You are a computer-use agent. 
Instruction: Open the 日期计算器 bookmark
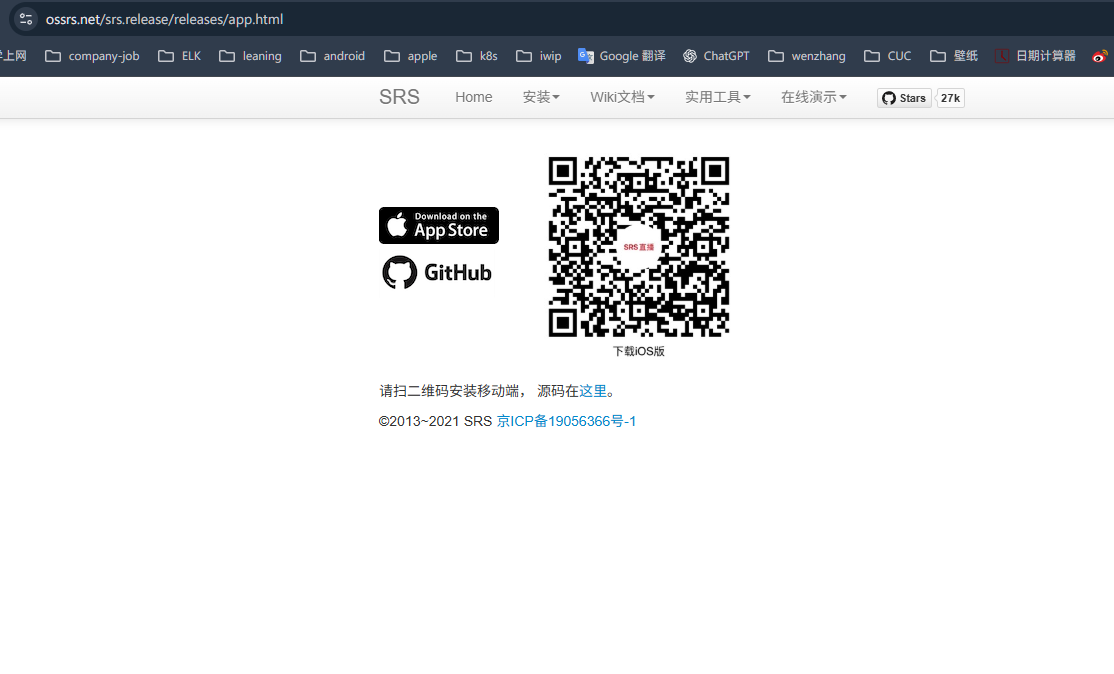[1034, 56]
